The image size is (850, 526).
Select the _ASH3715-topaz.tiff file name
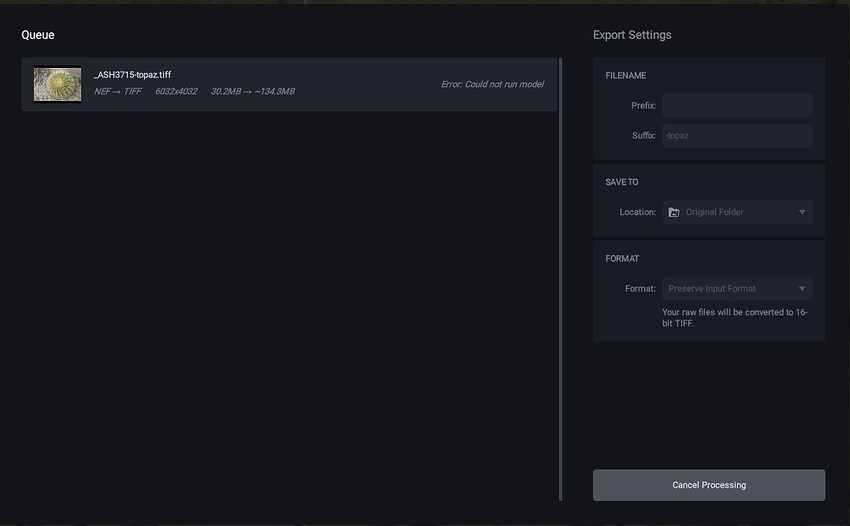pyautogui.click(x=132, y=75)
